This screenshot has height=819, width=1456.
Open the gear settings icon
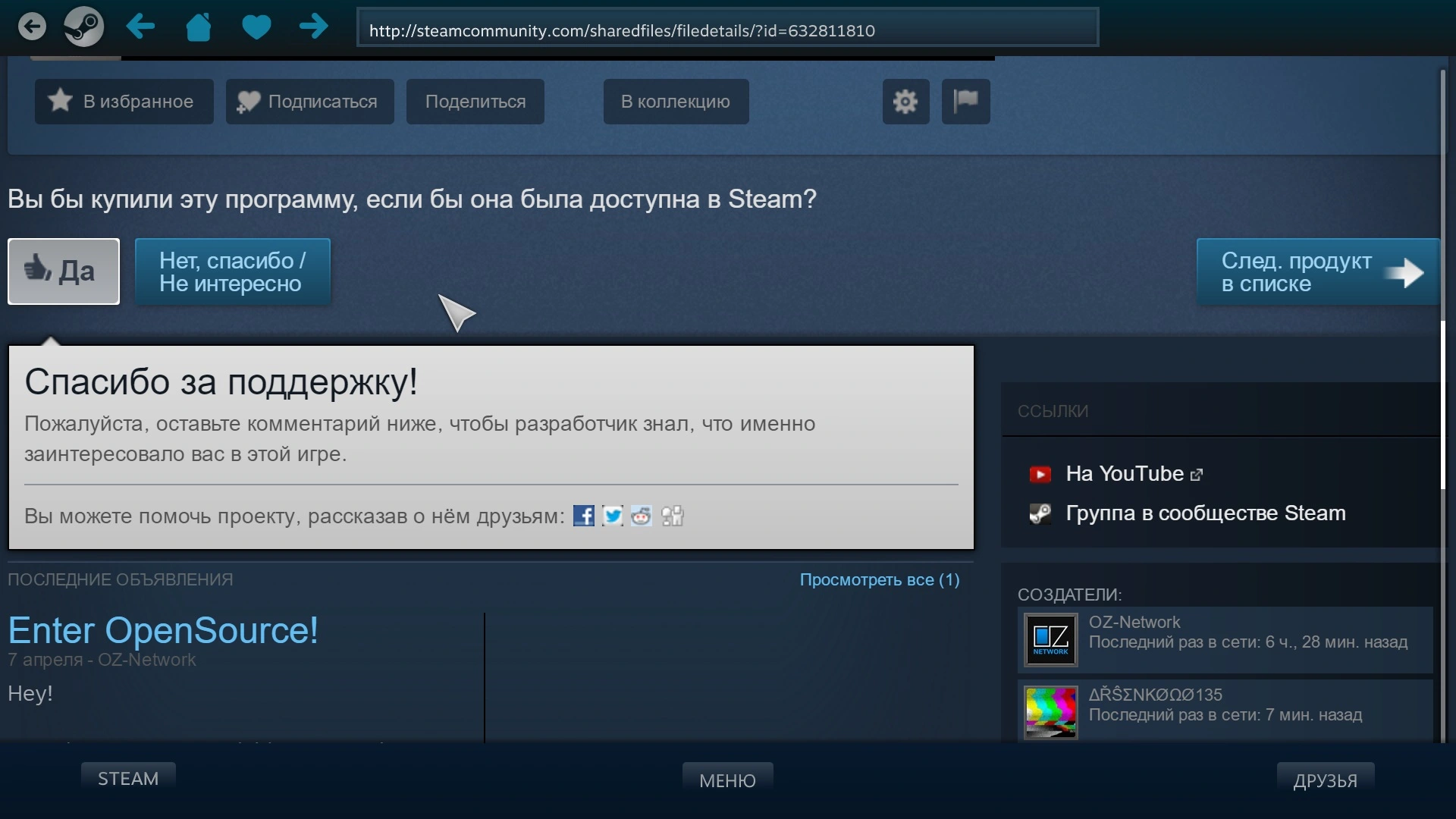(x=906, y=102)
